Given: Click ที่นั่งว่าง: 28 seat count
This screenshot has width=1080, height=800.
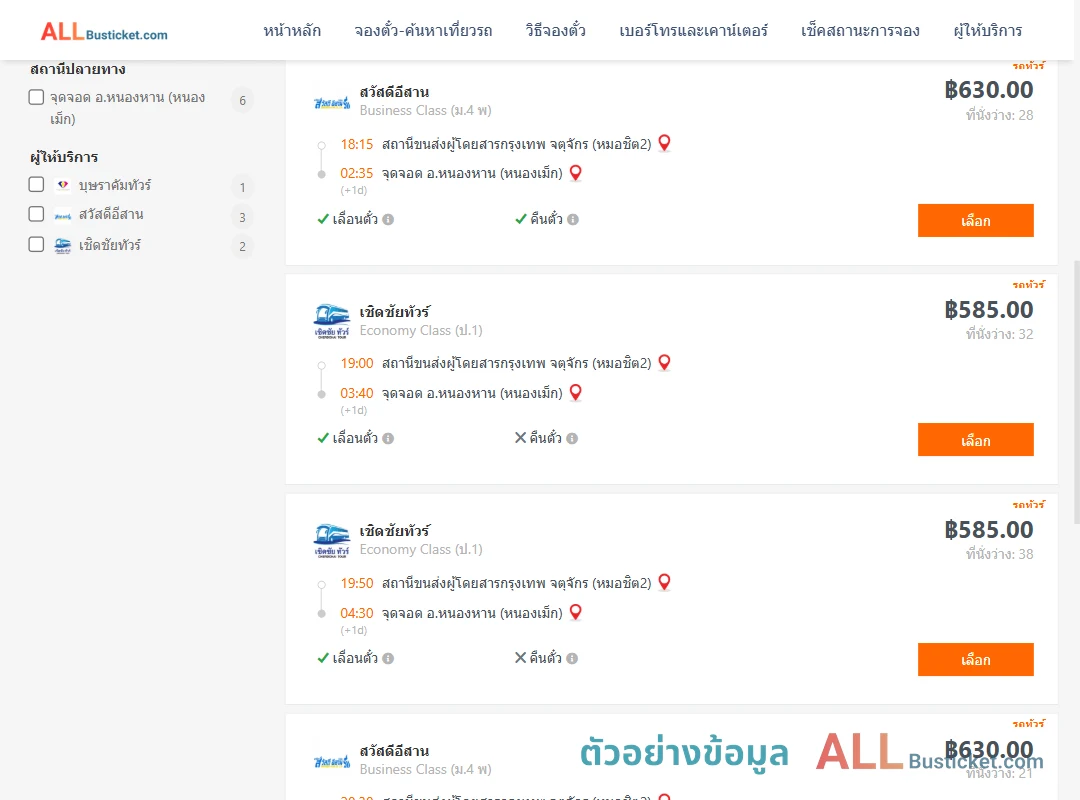Looking at the screenshot, I should click(x=999, y=115).
